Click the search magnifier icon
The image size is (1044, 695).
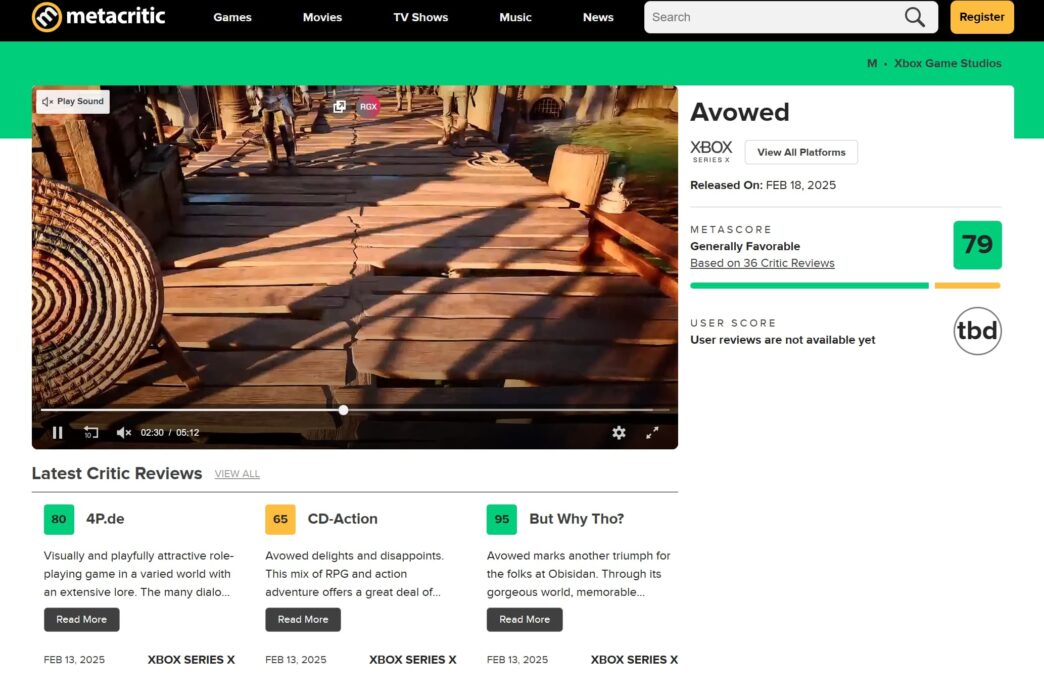[x=914, y=17]
